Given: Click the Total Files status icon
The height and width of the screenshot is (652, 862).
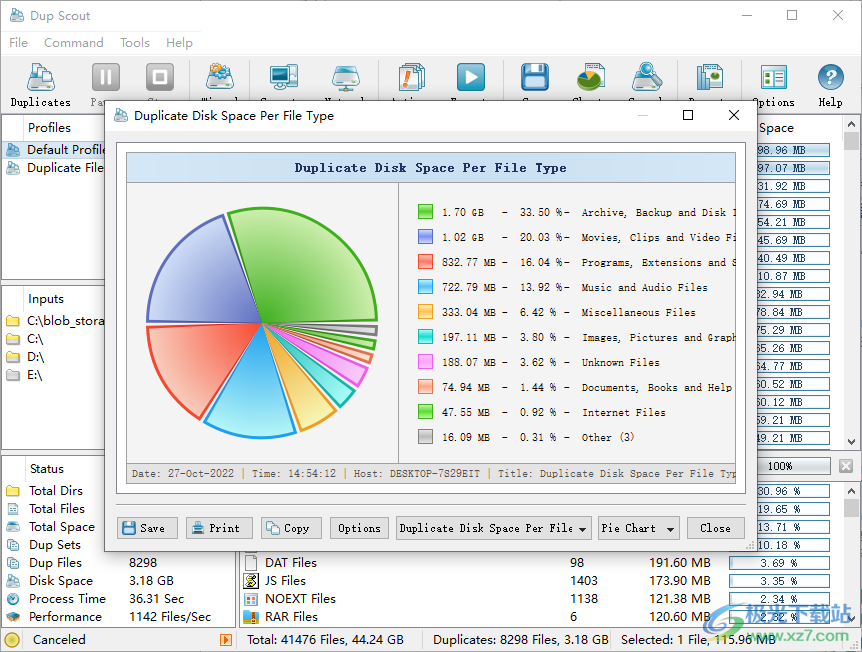Looking at the screenshot, I should tap(13, 509).
